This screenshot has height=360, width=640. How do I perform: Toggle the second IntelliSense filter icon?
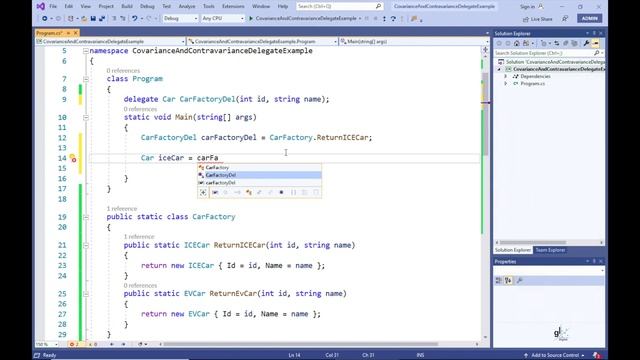click(215, 192)
